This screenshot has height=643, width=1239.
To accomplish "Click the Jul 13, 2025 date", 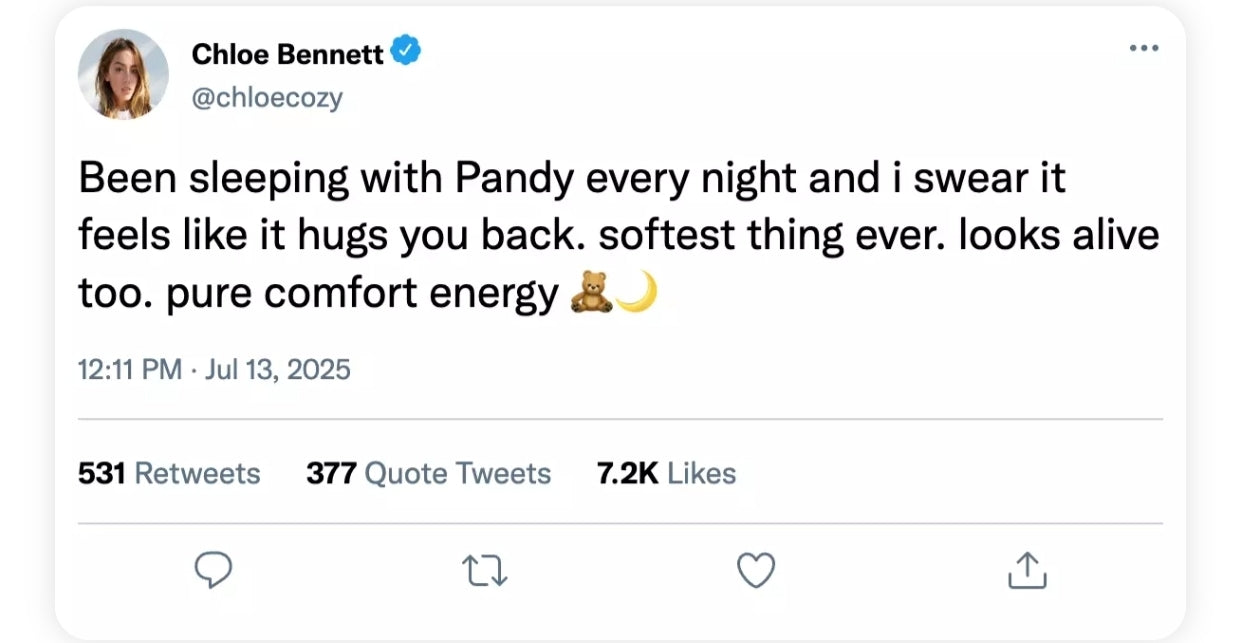I will tap(280, 369).
